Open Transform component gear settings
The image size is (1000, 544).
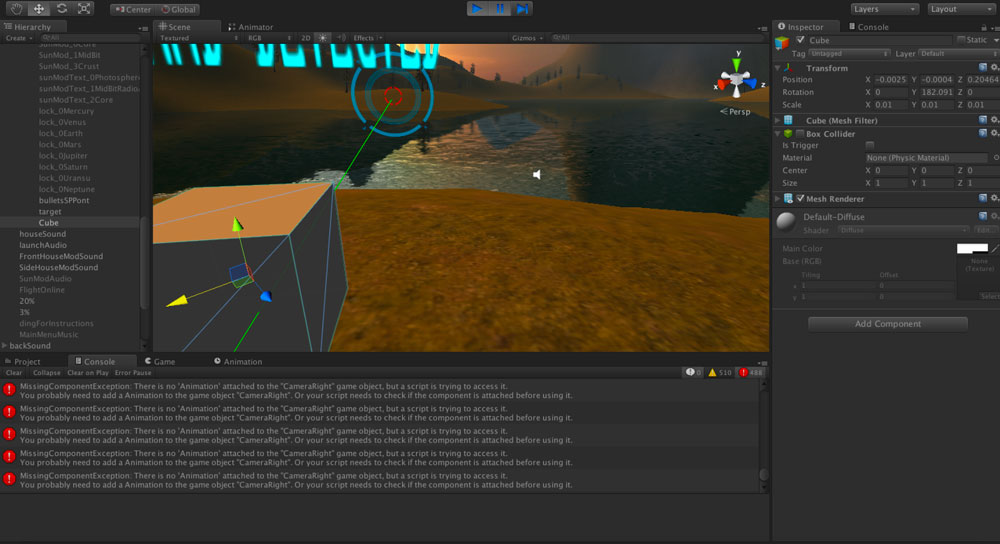[x=994, y=68]
